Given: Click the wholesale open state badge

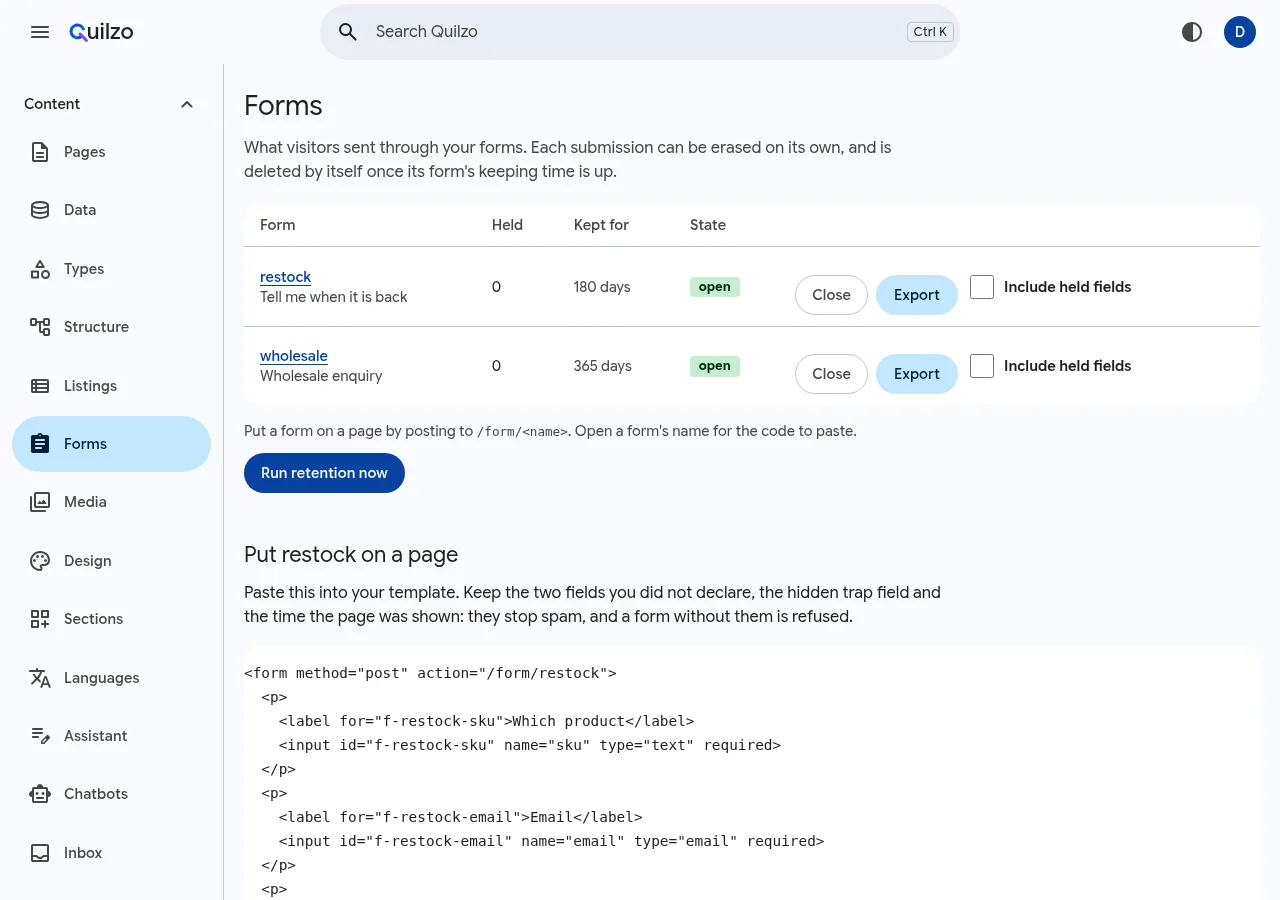Looking at the screenshot, I should (714, 366).
